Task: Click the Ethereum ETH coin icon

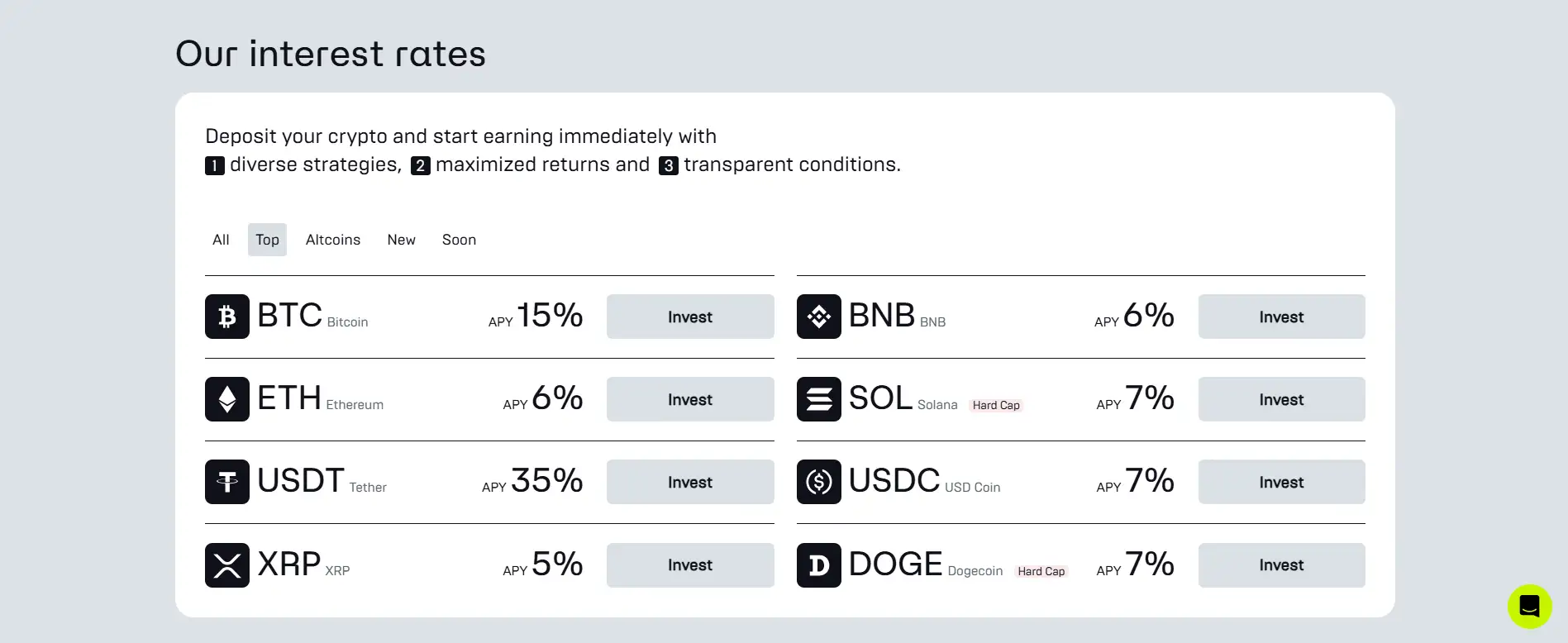Action: point(227,399)
